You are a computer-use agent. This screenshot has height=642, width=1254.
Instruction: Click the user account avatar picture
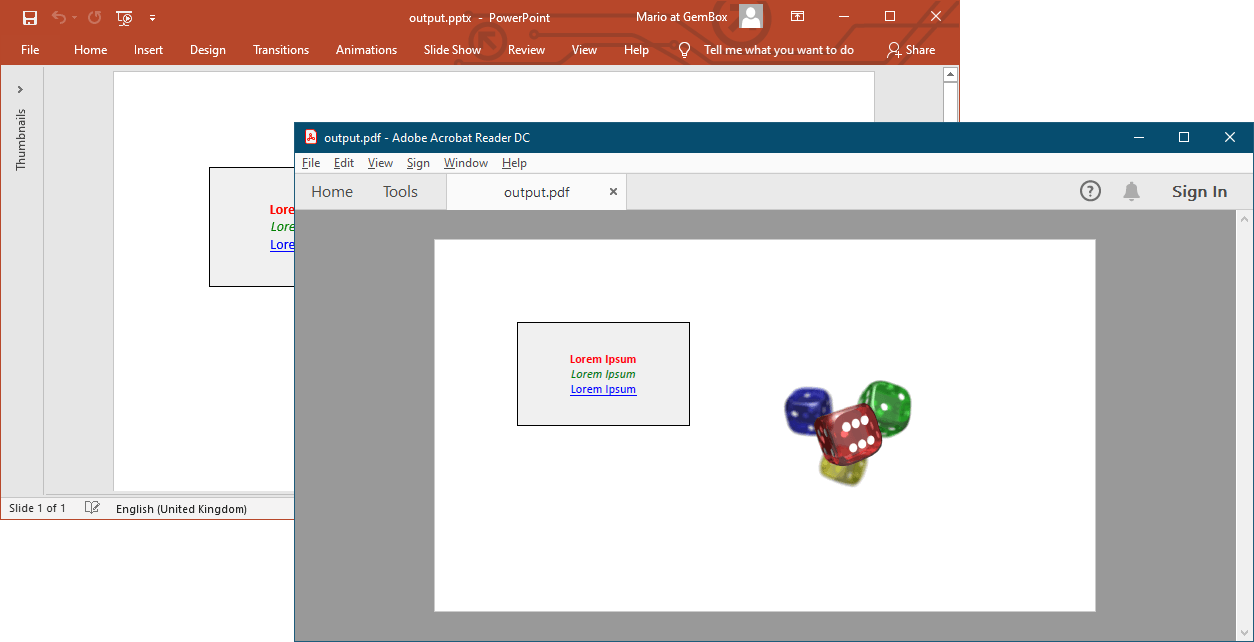point(751,16)
